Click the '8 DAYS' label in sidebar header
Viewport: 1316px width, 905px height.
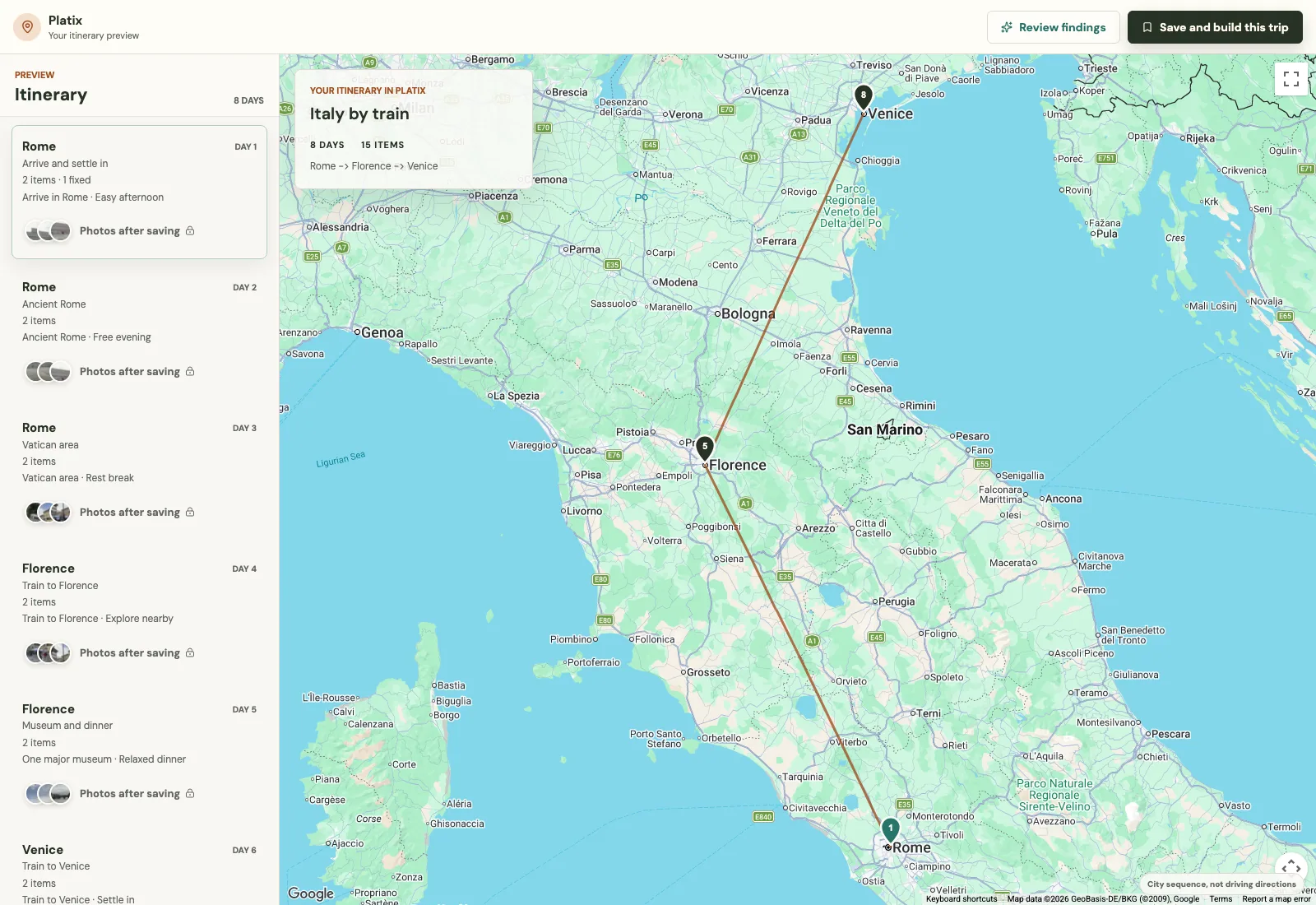pos(248,100)
